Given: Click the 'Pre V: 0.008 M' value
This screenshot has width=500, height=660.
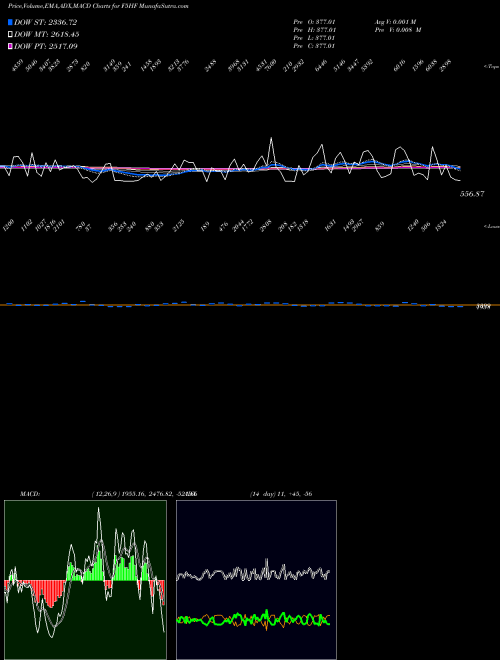Looking at the screenshot, I should (x=398, y=30).
